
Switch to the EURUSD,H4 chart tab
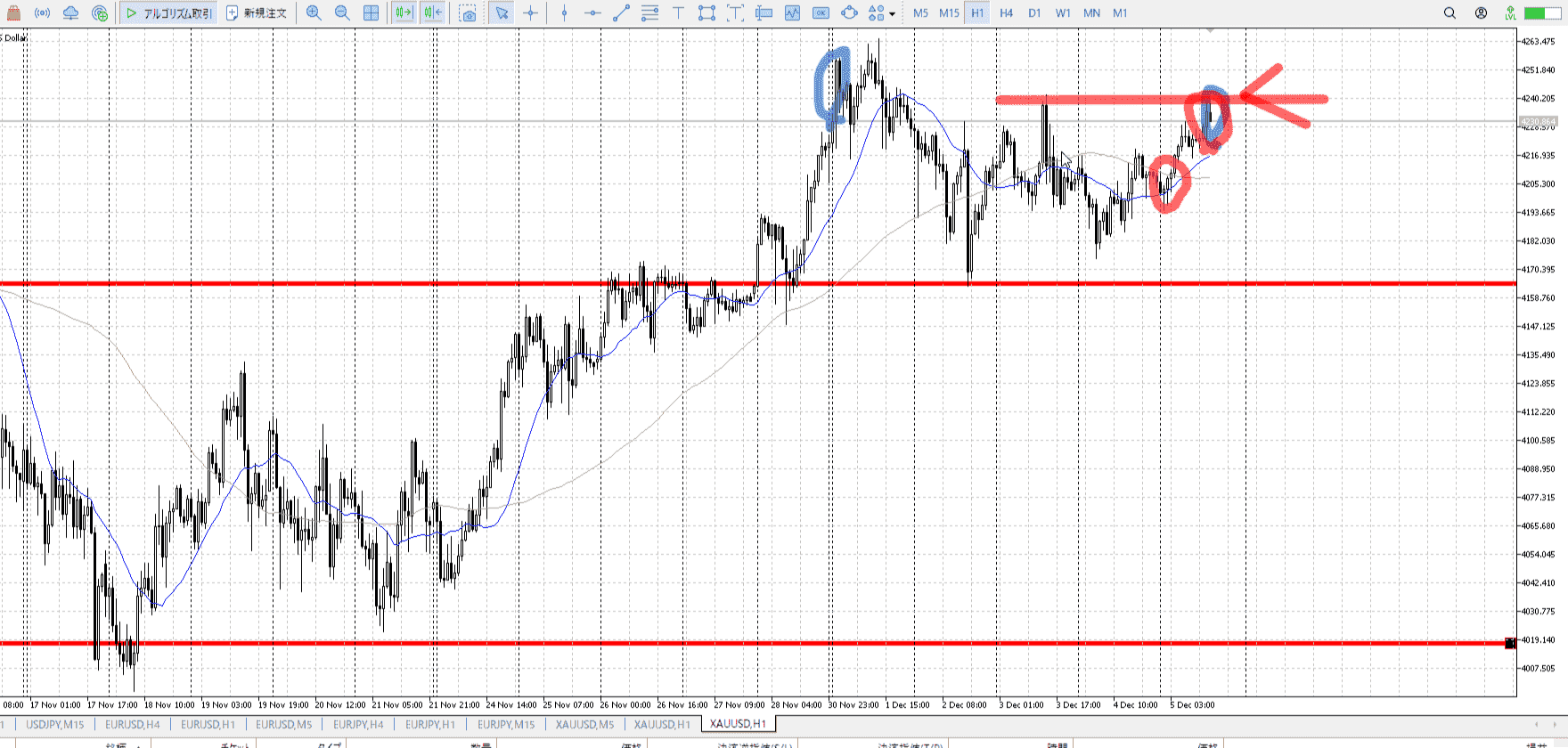click(x=133, y=724)
